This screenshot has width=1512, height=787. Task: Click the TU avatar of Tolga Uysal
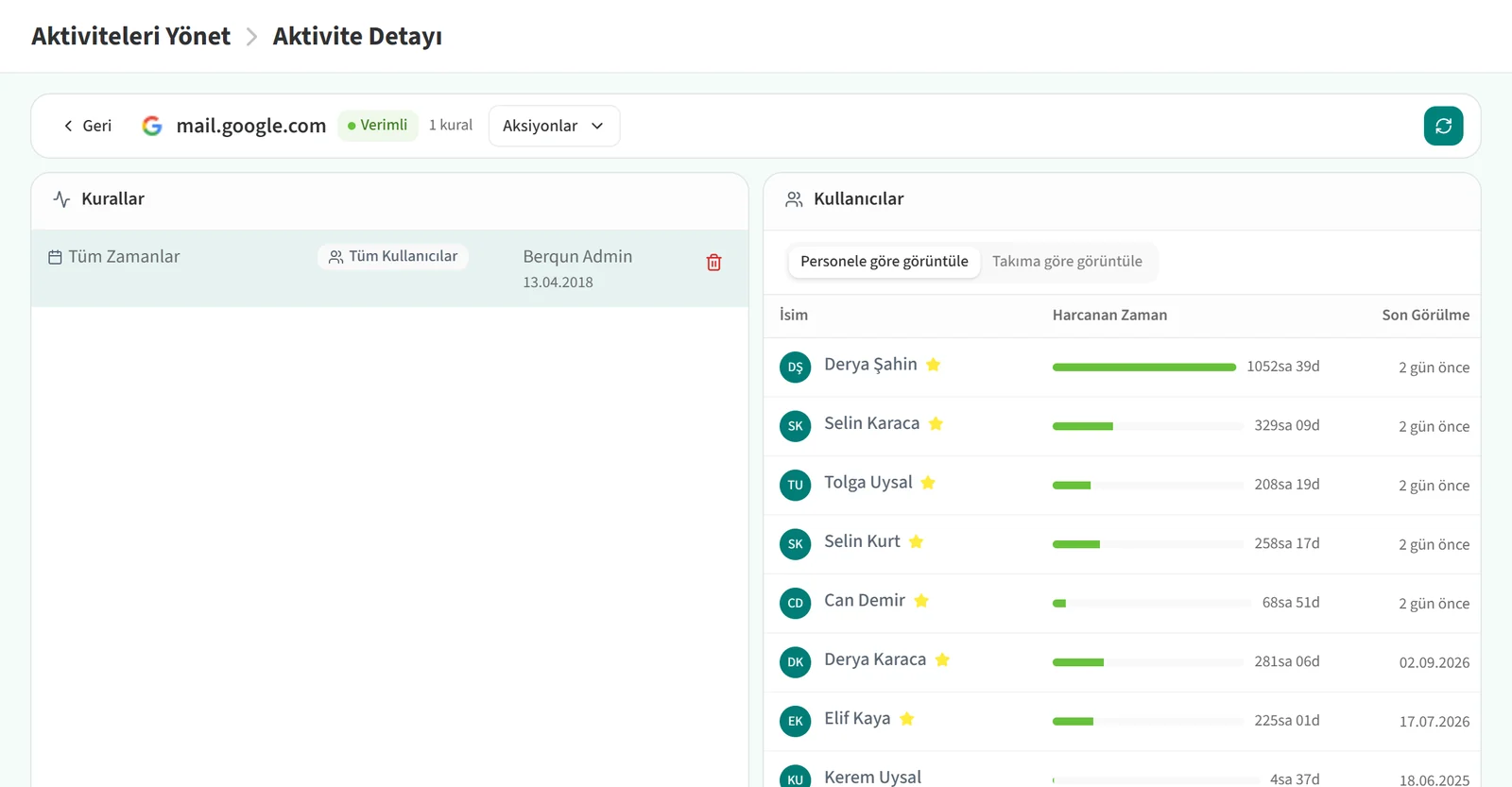click(796, 485)
